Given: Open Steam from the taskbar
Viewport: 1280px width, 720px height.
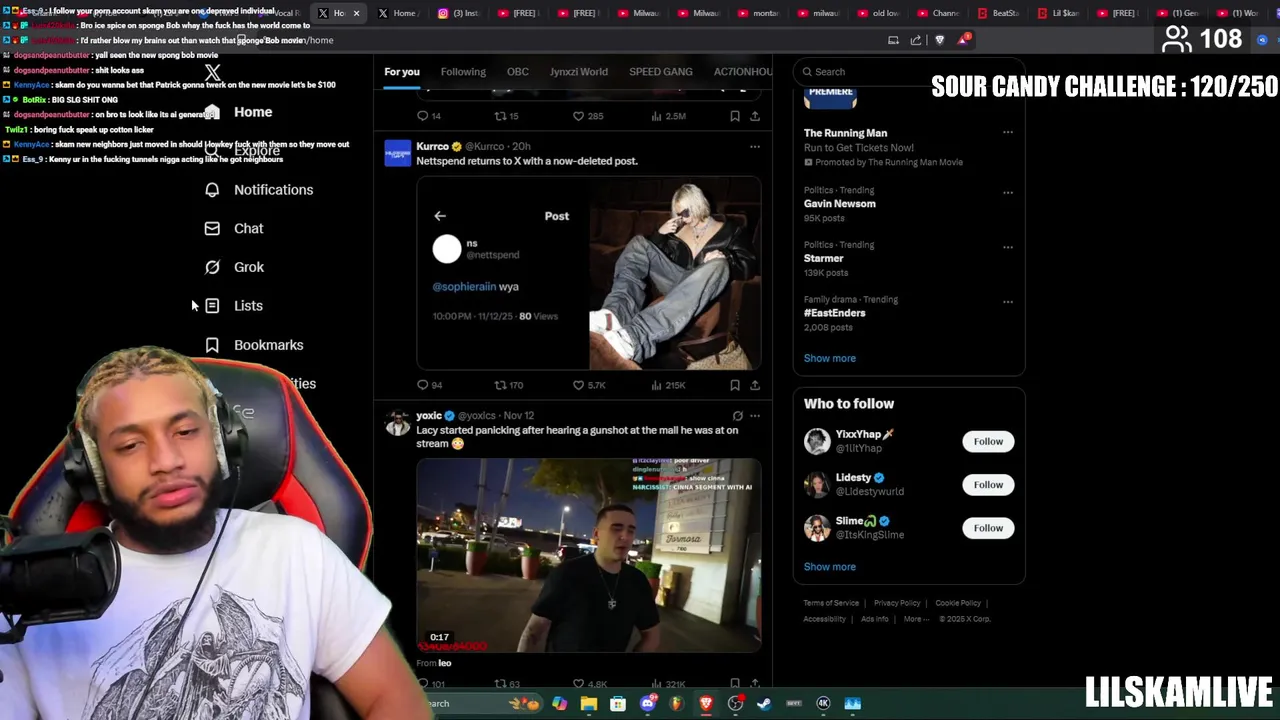Looking at the screenshot, I should tap(764, 704).
